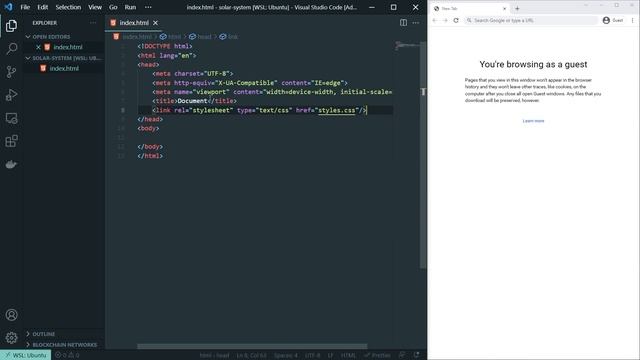The width and height of the screenshot is (640, 360).
Task: Click the feedback icon in the status bar
Action: point(402,355)
